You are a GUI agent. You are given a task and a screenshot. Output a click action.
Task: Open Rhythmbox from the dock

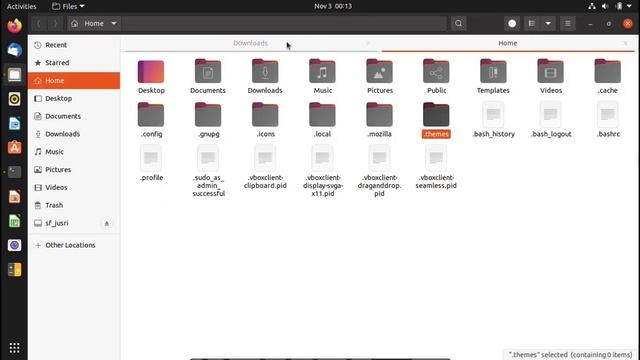pyautogui.click(x=14, y=99)
